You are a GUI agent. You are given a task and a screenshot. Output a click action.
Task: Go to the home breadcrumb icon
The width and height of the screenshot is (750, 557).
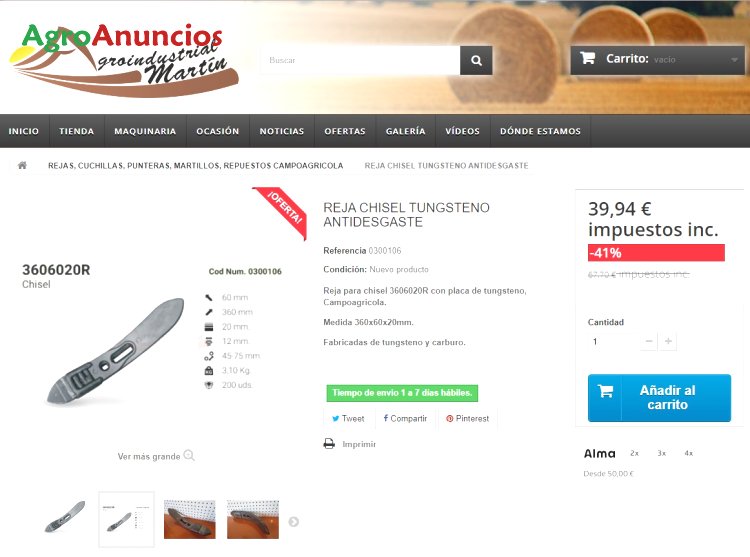click(22, 165)
